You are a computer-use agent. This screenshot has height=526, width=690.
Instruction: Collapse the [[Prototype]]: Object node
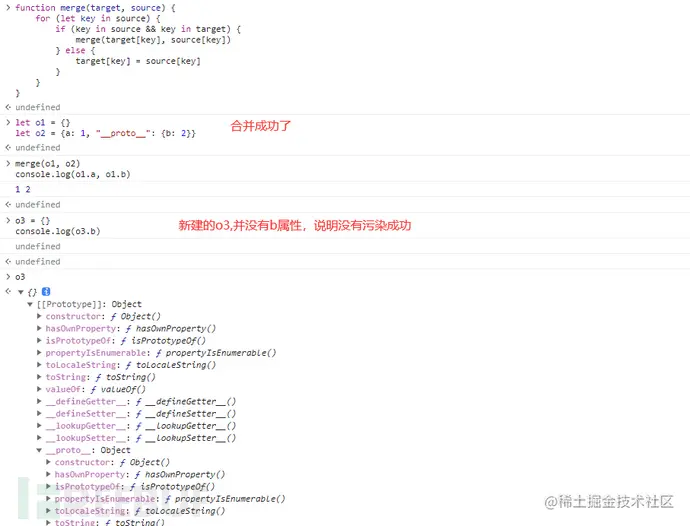click(30, 304)
